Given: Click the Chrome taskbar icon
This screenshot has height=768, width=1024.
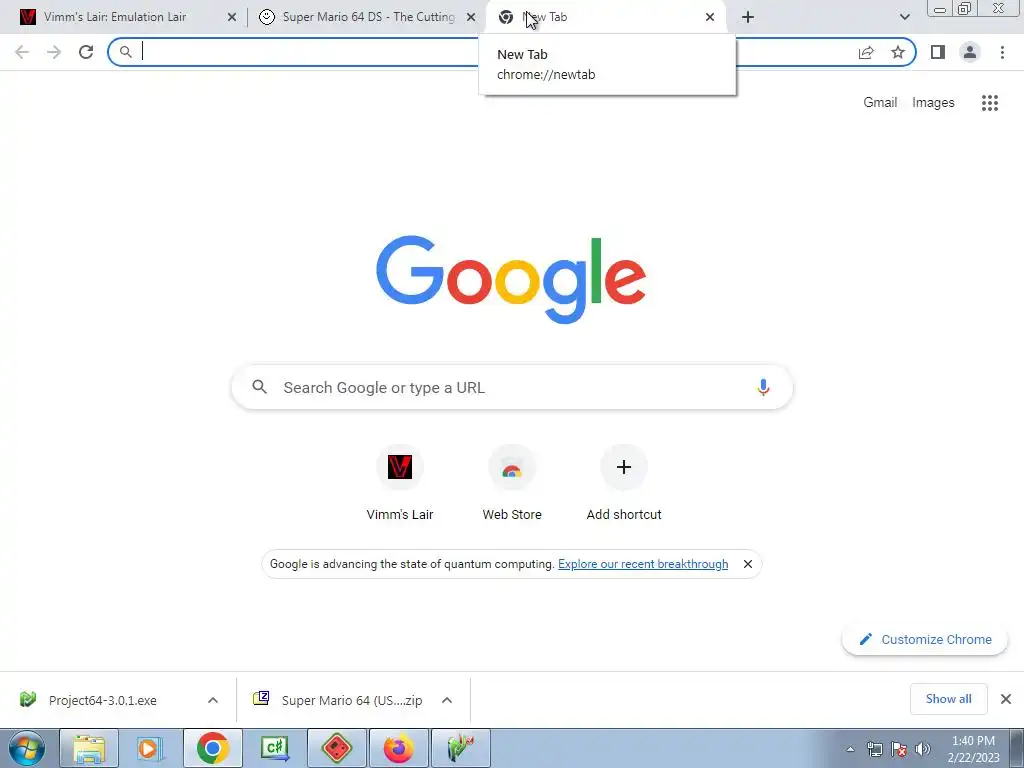Looking at the screenshot, I should [x=212, y=748].
